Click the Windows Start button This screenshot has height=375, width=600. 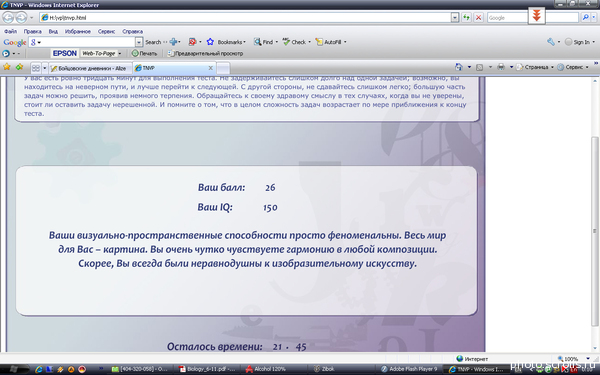tap(13, 369)
